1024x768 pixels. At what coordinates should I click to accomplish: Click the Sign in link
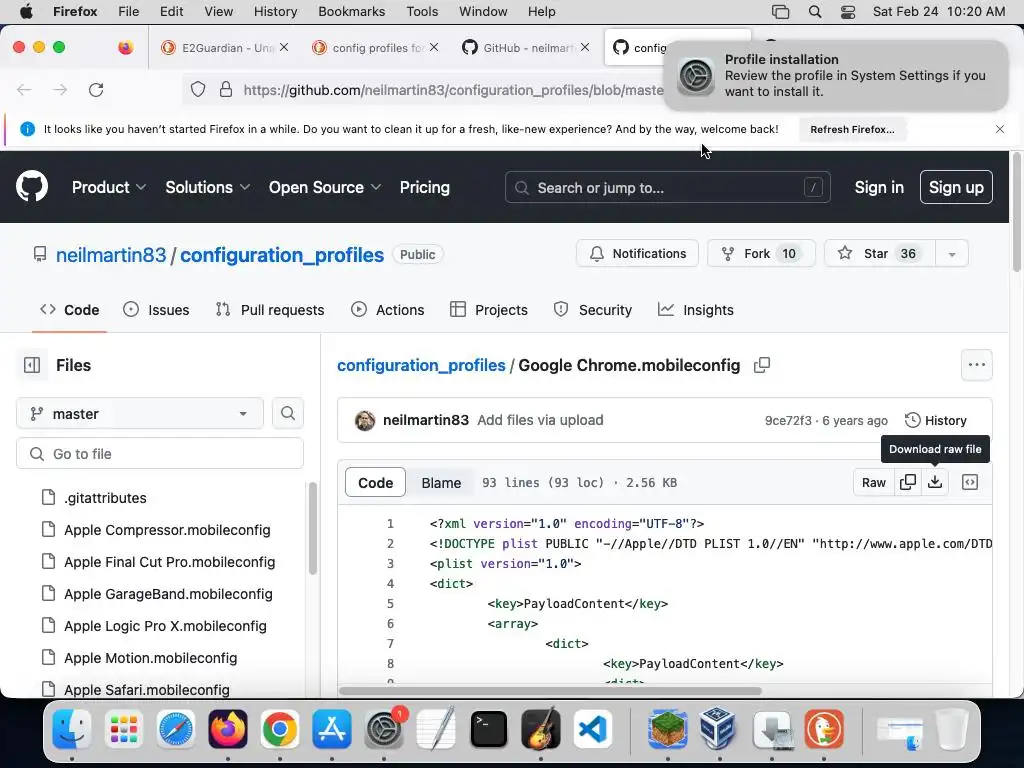[879, 187]
